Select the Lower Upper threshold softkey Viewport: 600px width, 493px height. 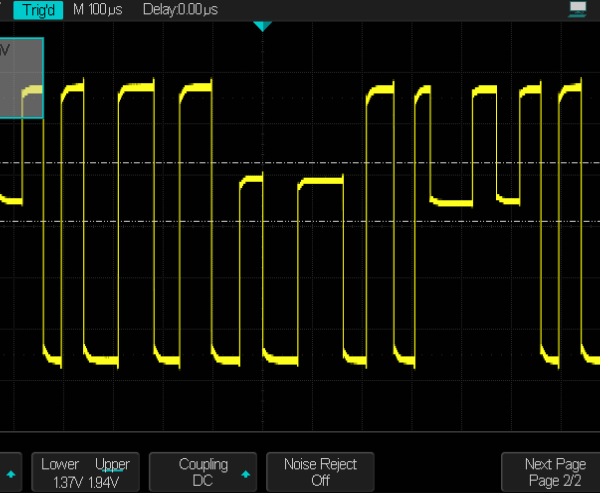click(85, 472)
